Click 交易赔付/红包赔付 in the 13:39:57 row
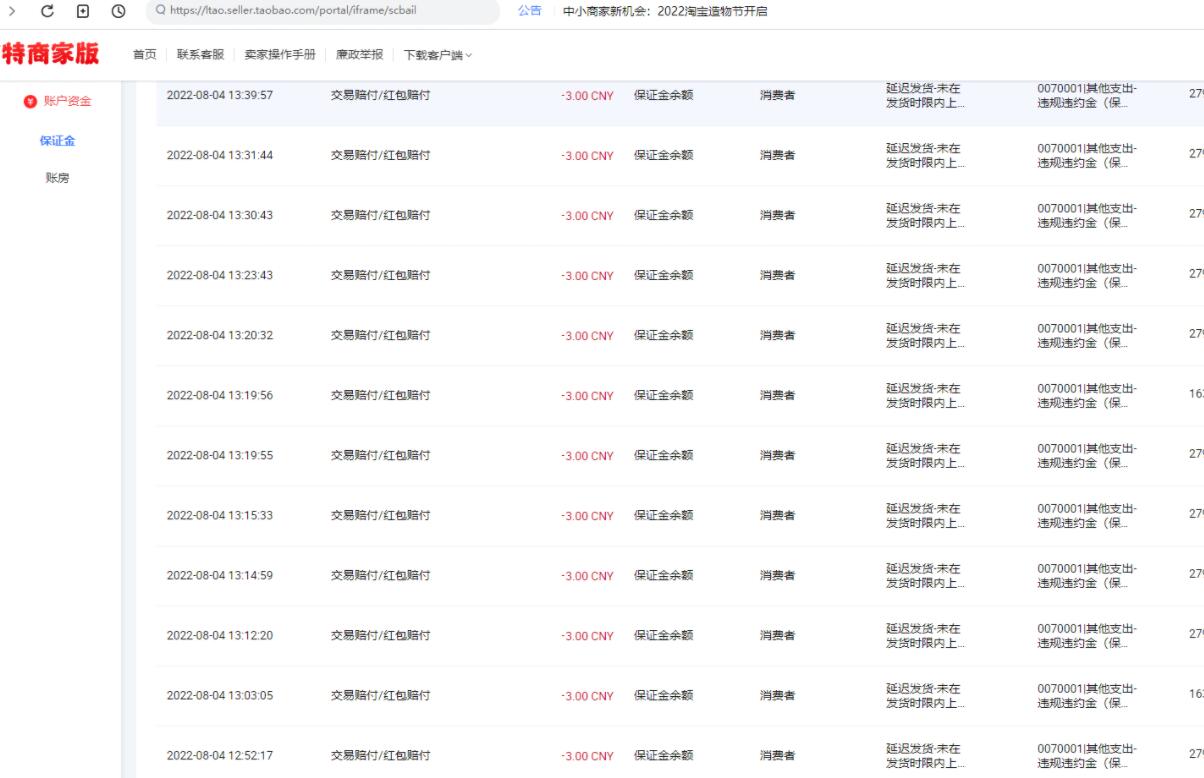 pyautogui.click(x=380, y=95)
